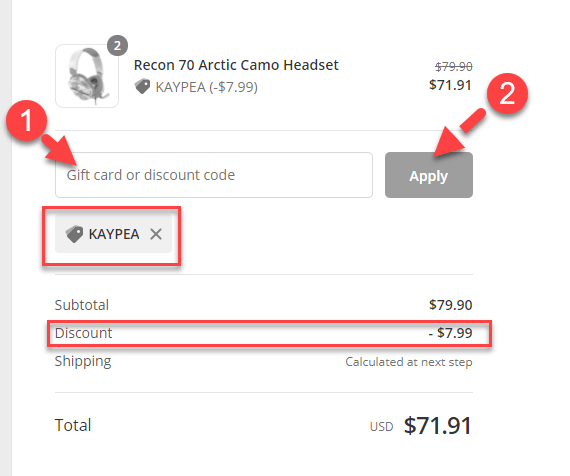Image resolution: width=570 pixels, height=476 pixels.
Task: Click the Discount amount - $7.99
Action: coord(450,333)
